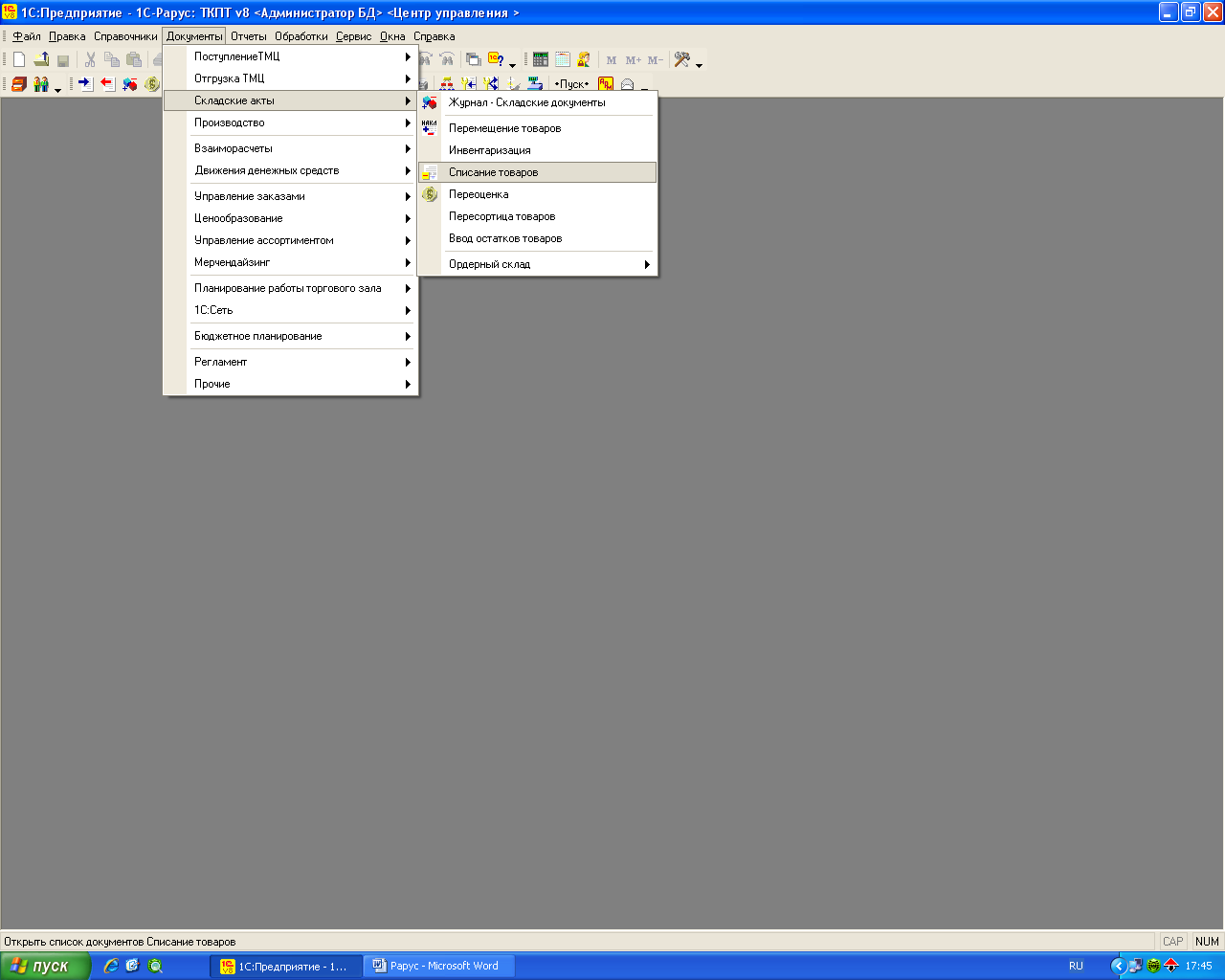Image resolution: width=1225 pixels, height=980 pixels.
Task: Open the dropdown arrow beside the help icon
Action: click(512, 64)
